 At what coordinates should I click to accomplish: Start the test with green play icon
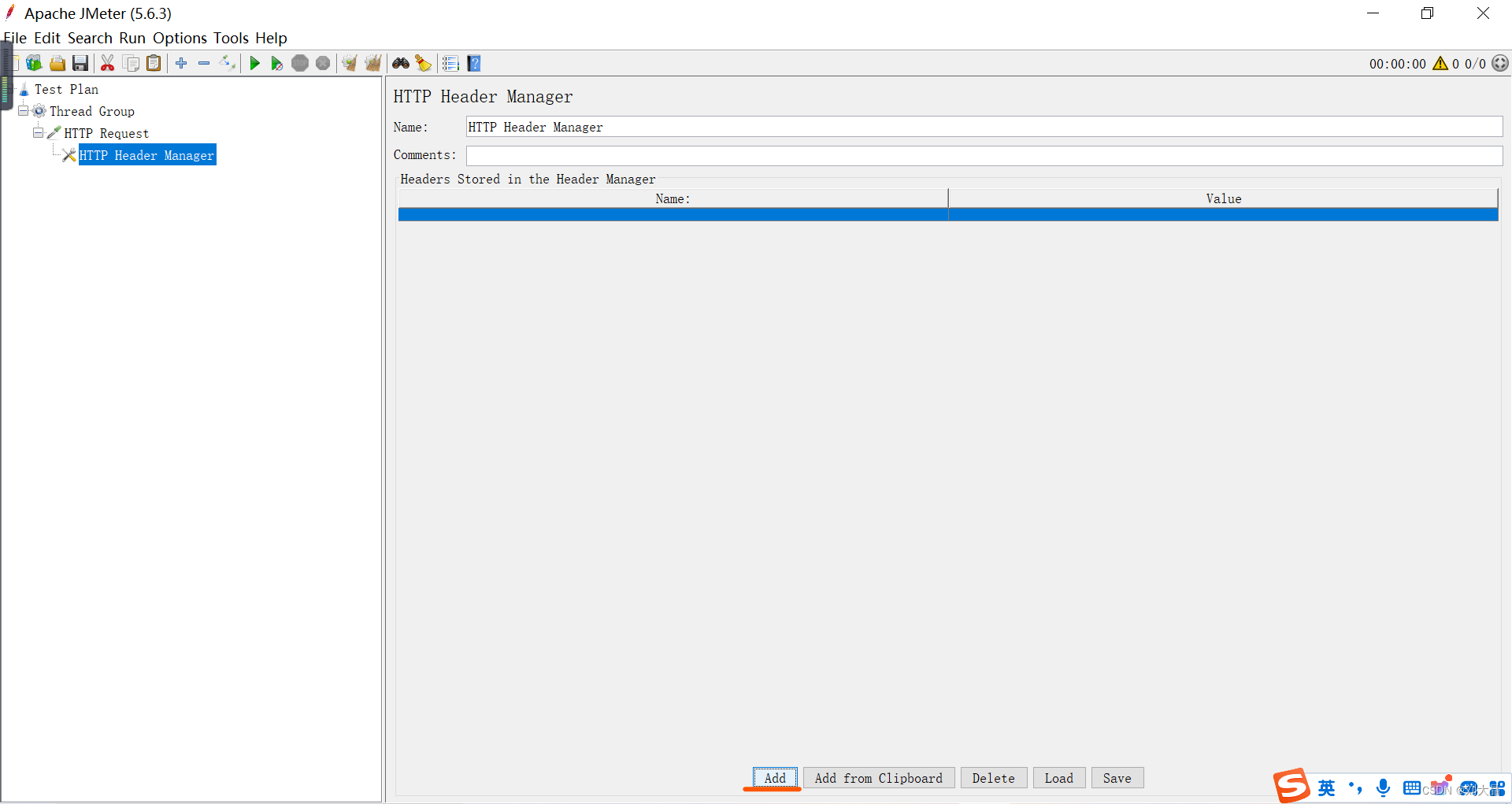click(x=254, y=63)
